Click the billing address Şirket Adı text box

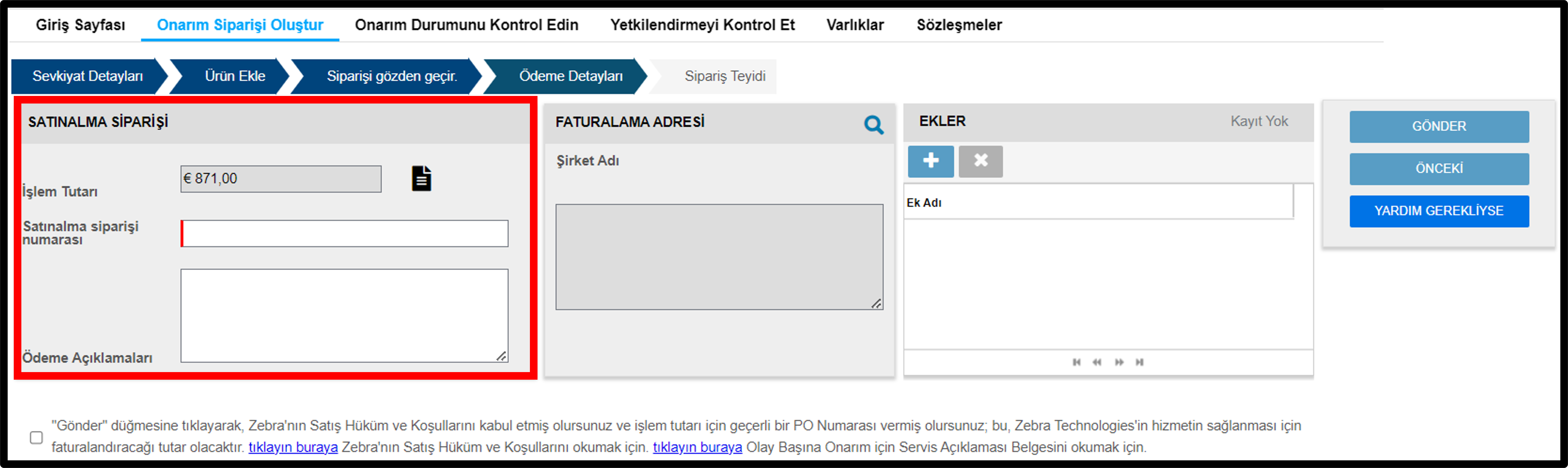(719, 257)
